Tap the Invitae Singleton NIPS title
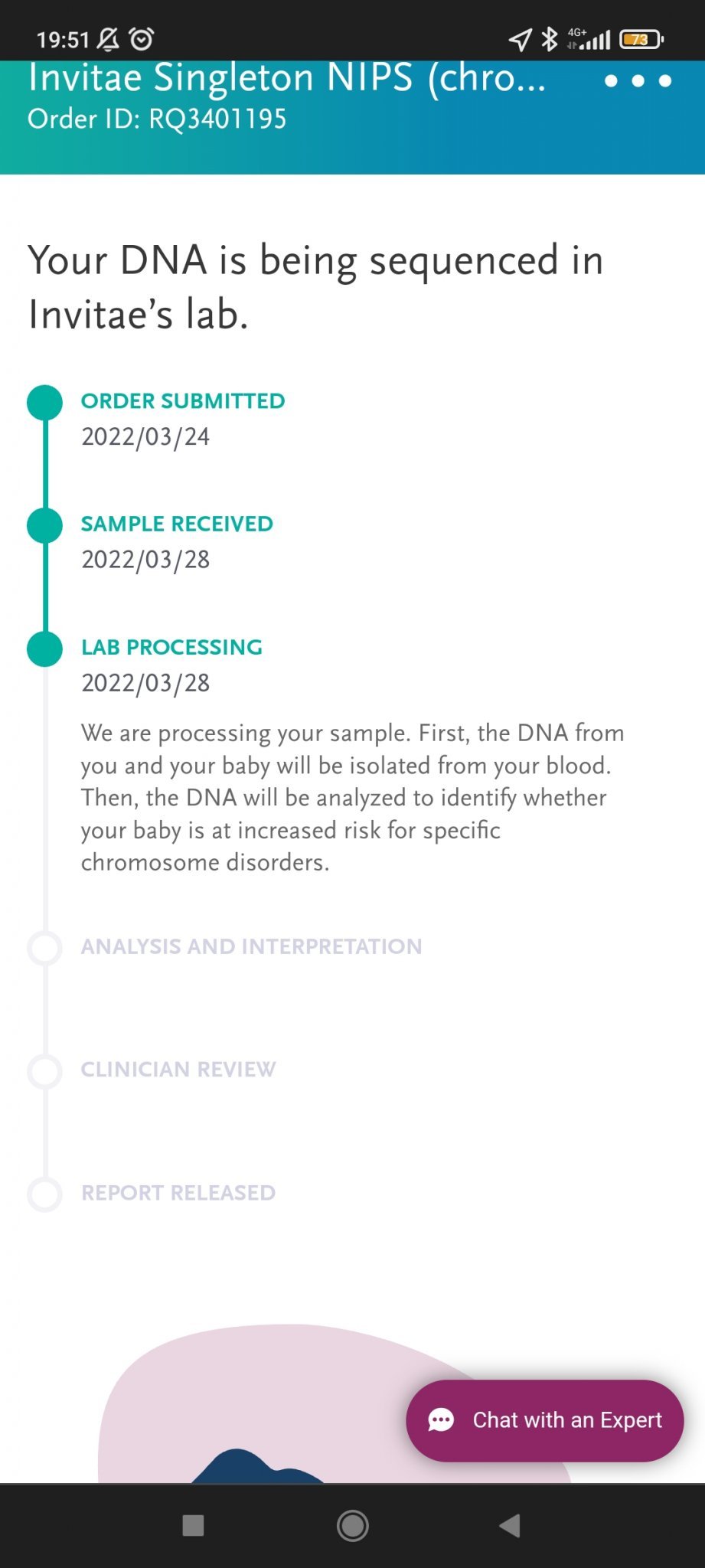Image resolution: width=705 pixels, height=1568 pixels. (x=287, y=78)
